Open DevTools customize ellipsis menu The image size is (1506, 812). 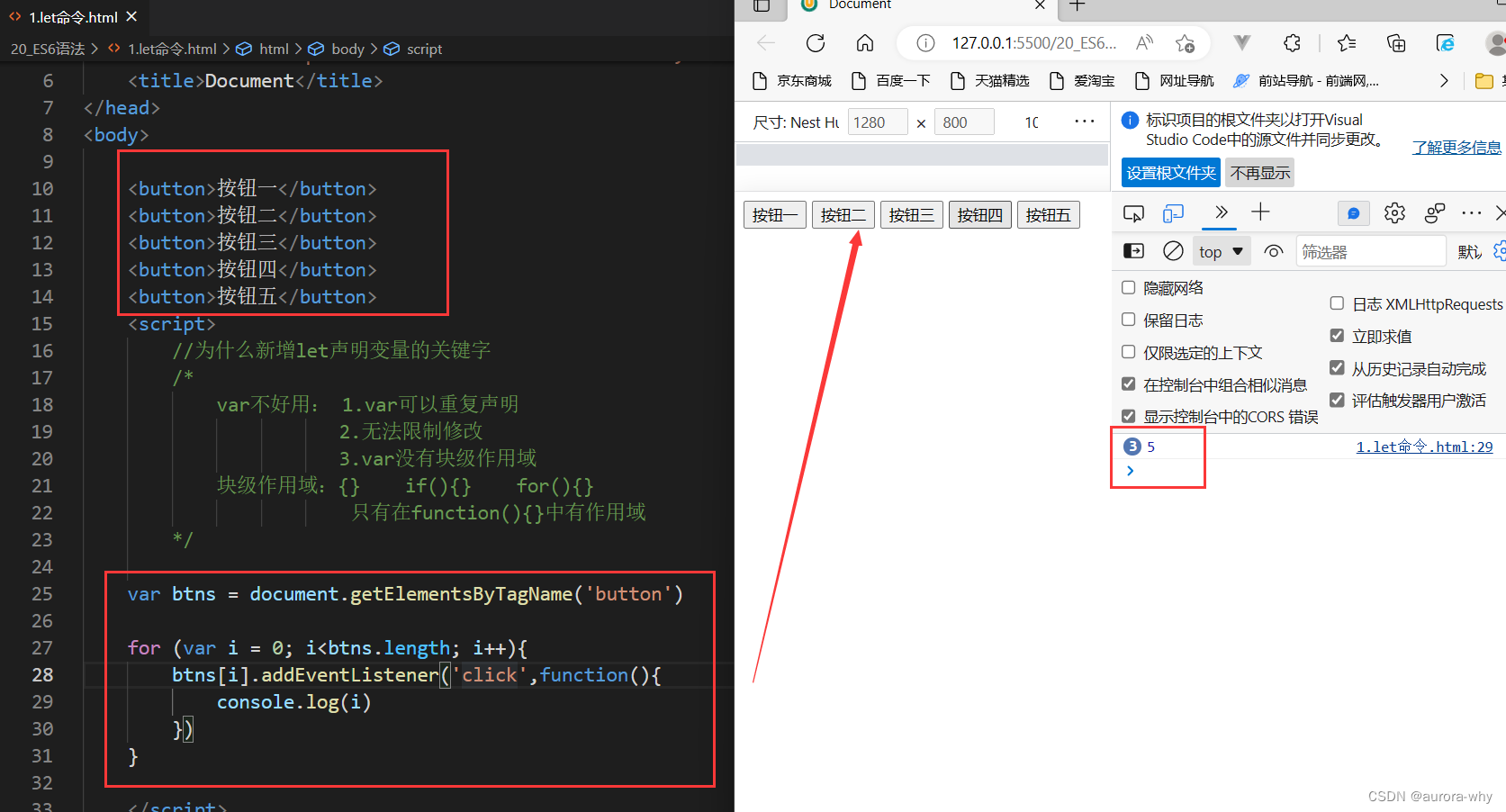point(1472,213)
